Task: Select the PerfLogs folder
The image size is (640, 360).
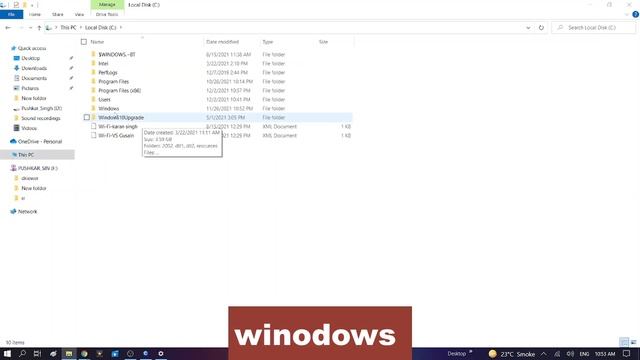Action: point(108,73)
